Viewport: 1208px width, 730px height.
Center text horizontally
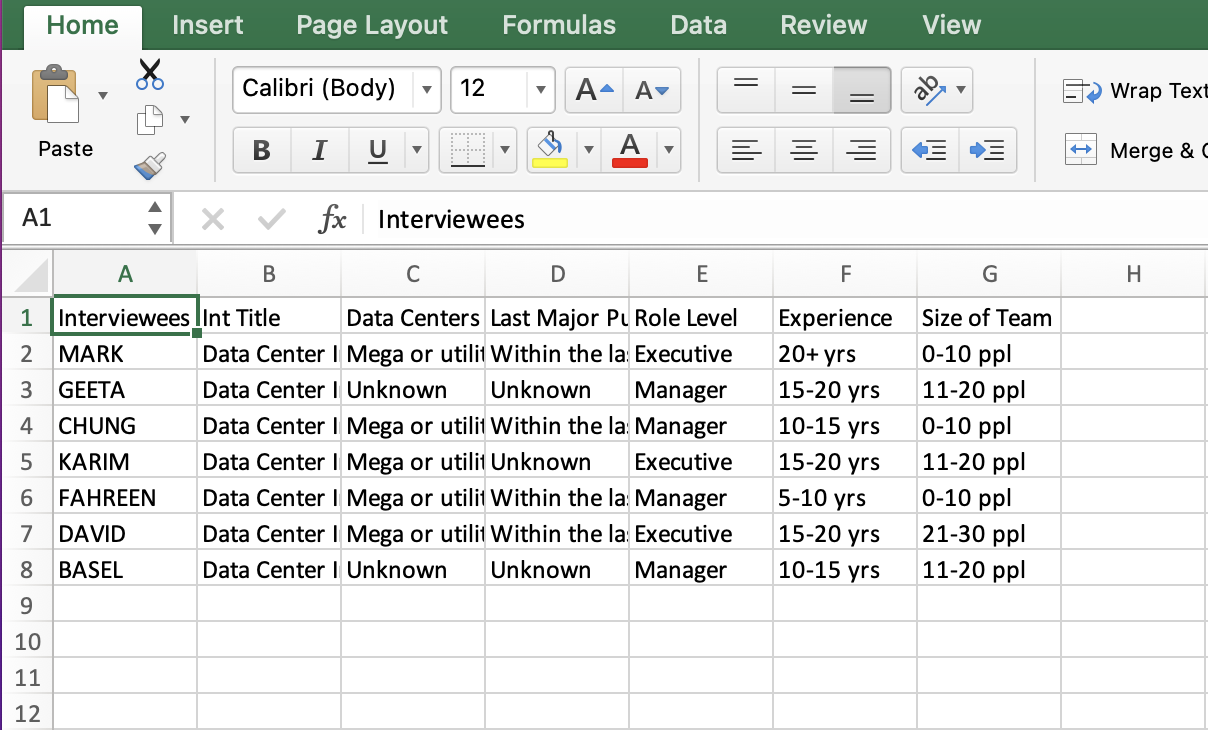(x=803, y=150)
